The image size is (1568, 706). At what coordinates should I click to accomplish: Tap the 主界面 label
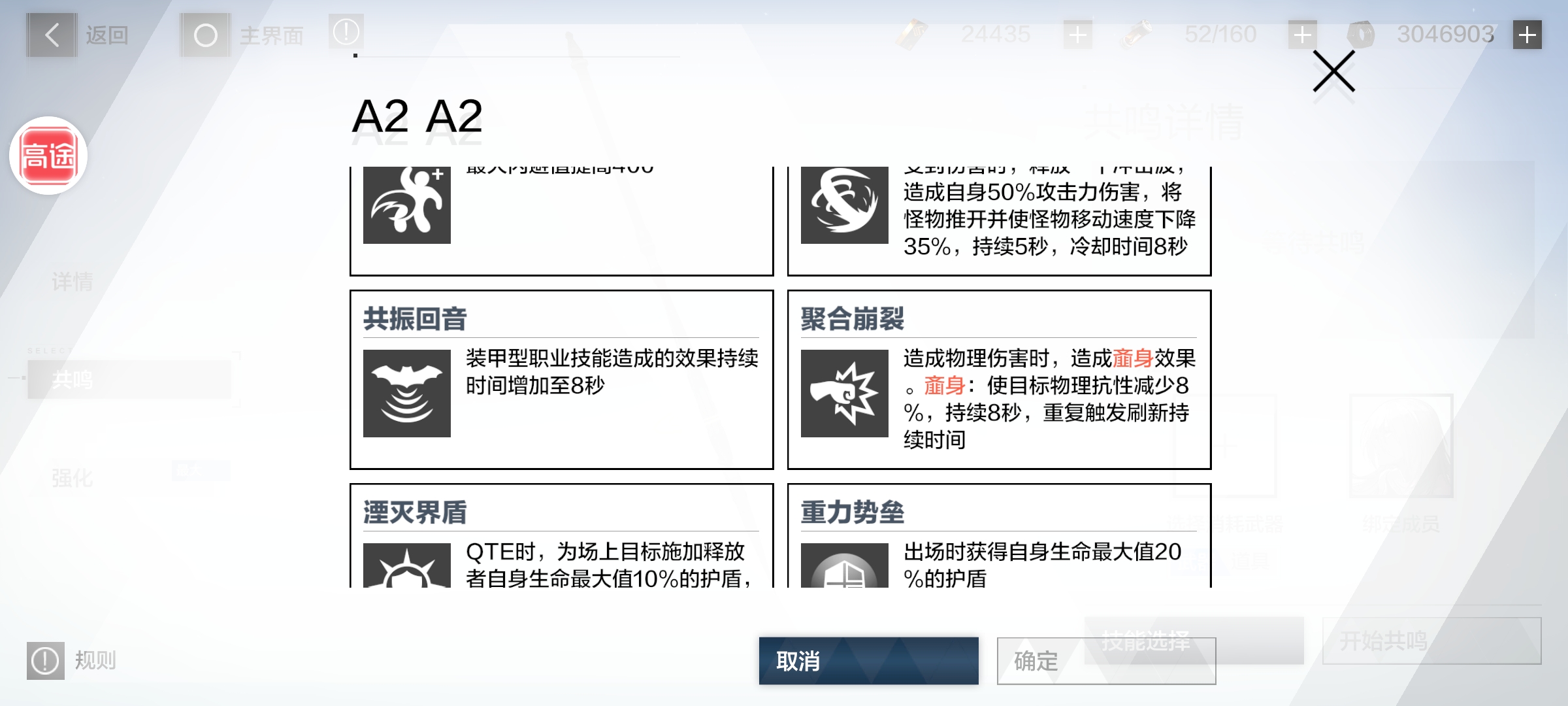coord(272,35)
